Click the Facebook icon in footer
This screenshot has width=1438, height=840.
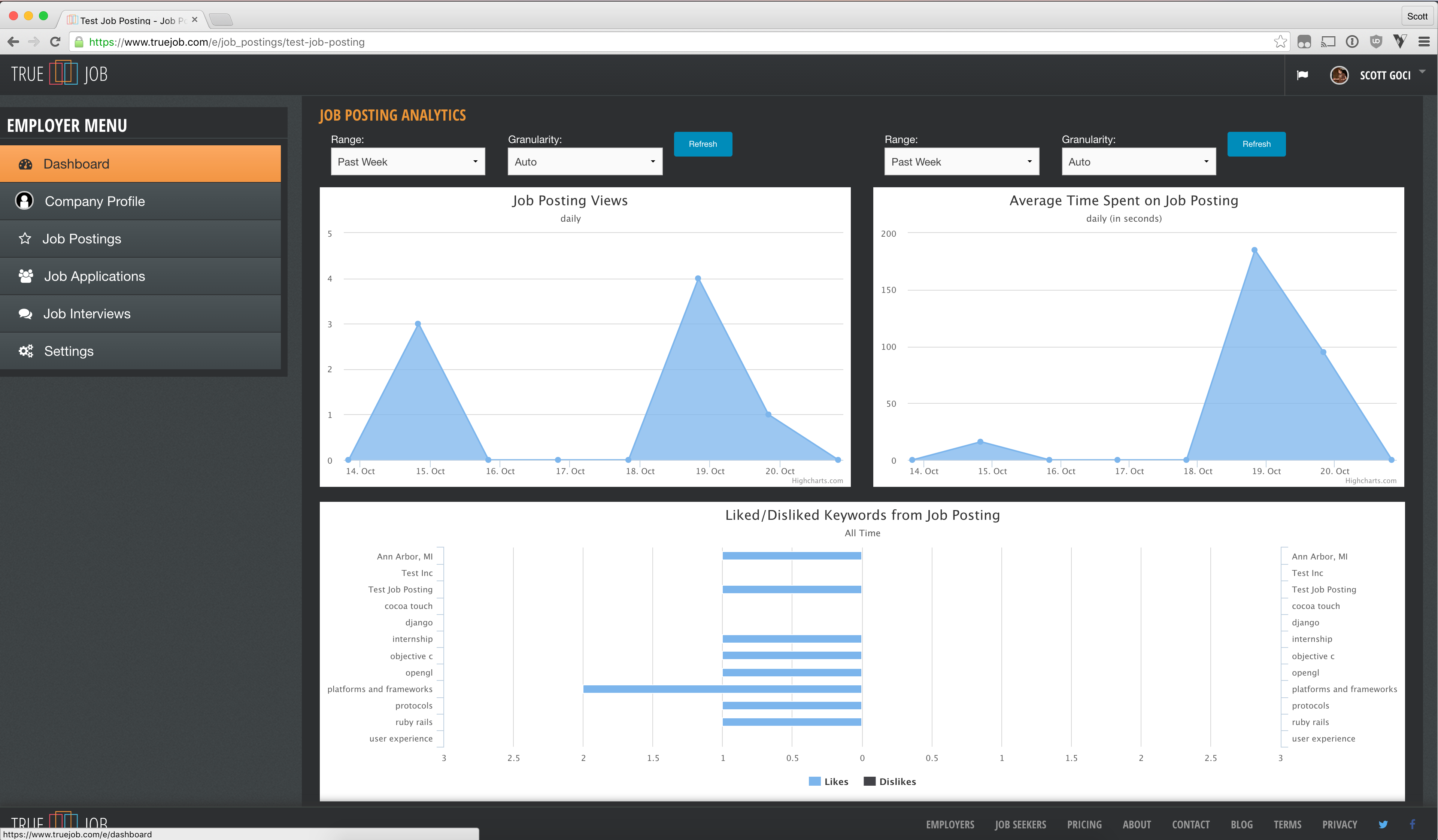(x=1412, y=824)
